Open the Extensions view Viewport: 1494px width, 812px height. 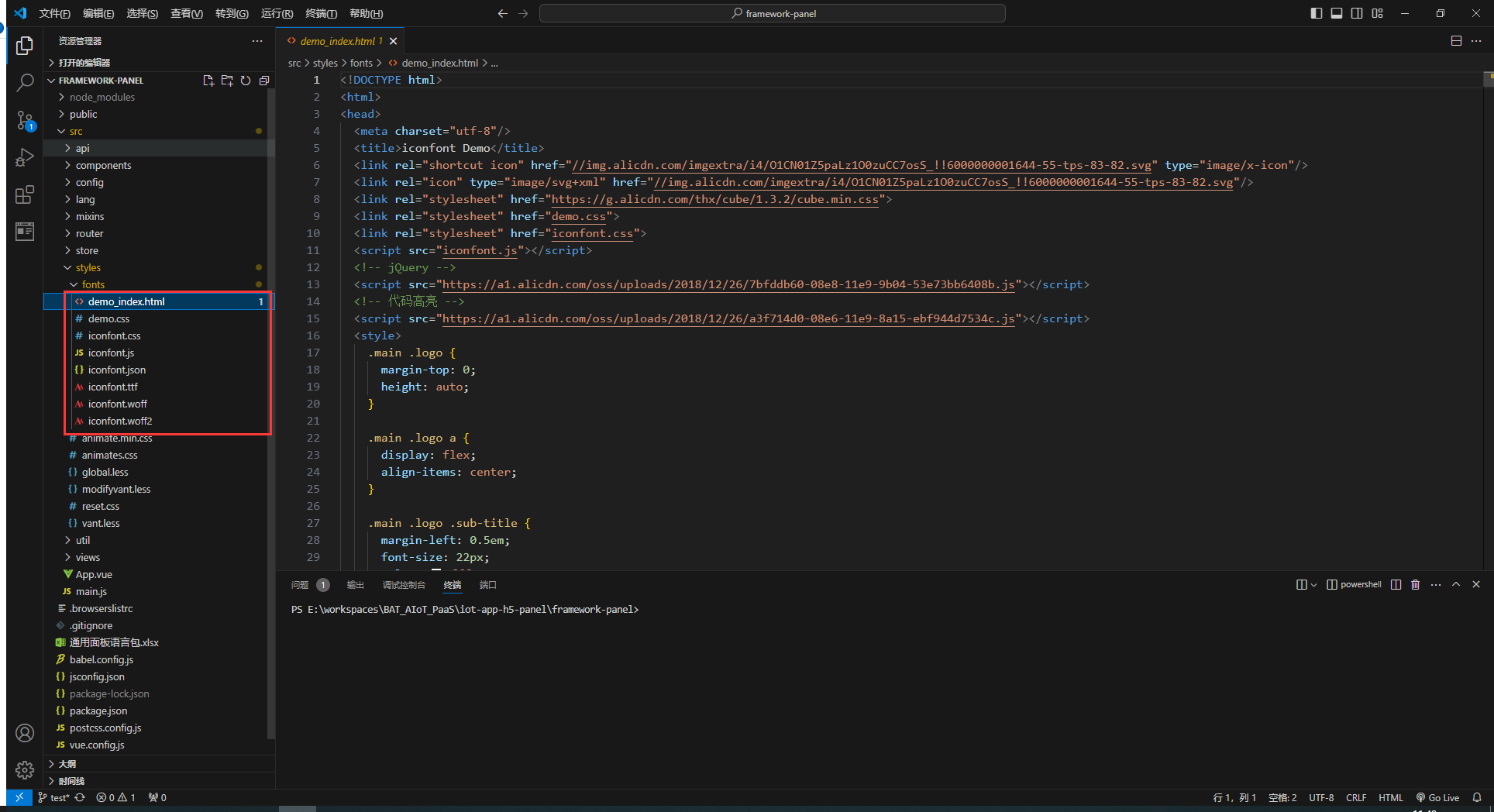[x=25, y=194]
